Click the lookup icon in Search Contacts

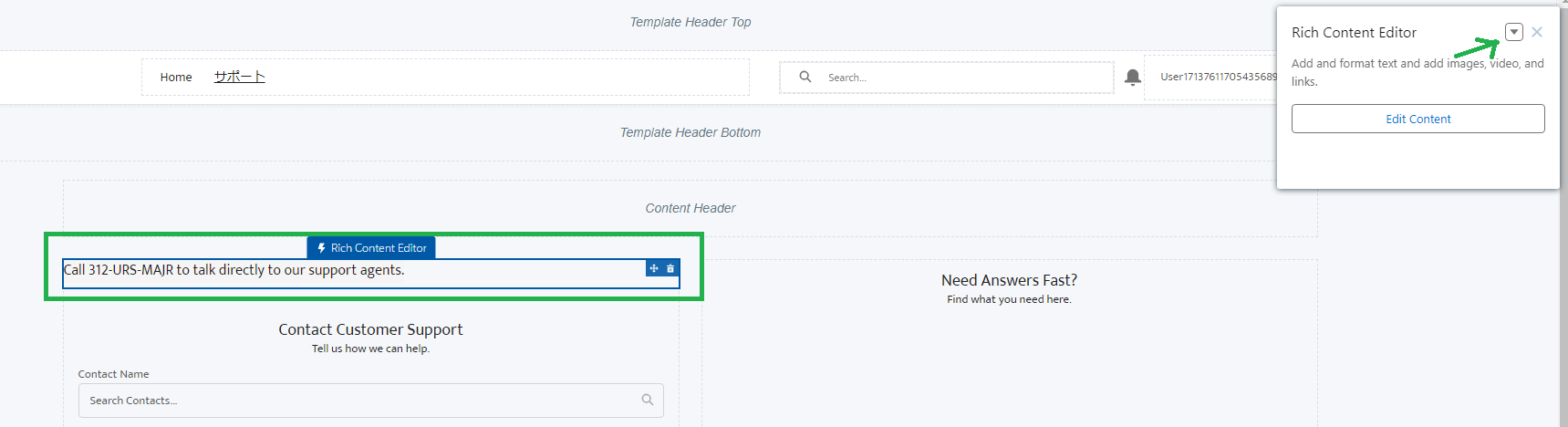pyautogui.click(x=648, y=400)
